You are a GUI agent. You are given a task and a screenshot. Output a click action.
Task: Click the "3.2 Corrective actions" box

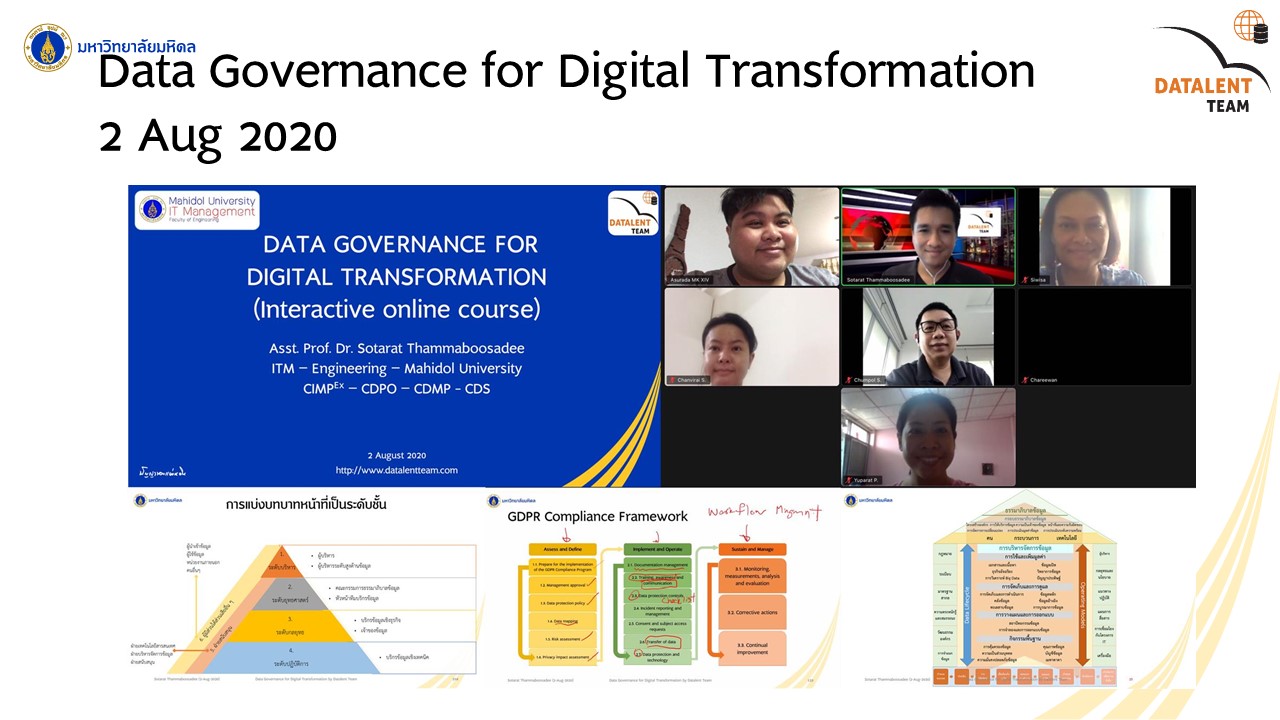tap(752, 612)
